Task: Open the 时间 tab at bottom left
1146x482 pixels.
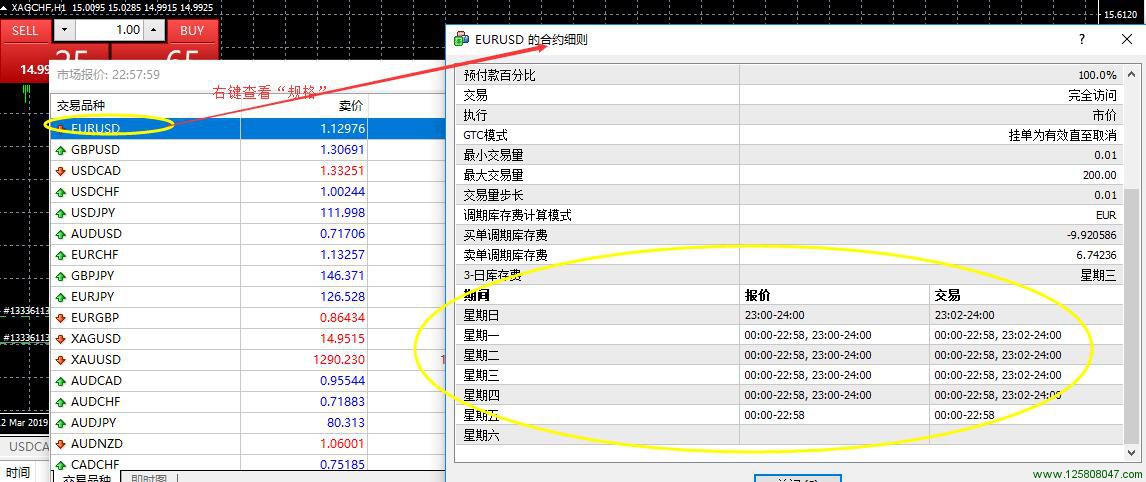Action: coord(18,472)
